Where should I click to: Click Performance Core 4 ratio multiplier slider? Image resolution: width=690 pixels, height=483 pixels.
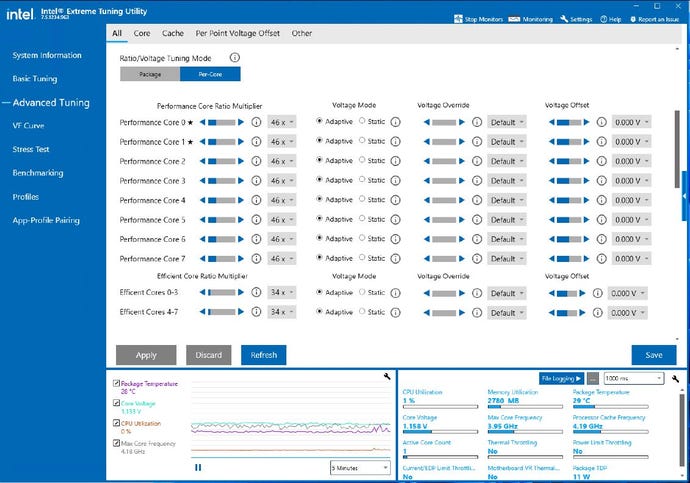pos(222,200)
